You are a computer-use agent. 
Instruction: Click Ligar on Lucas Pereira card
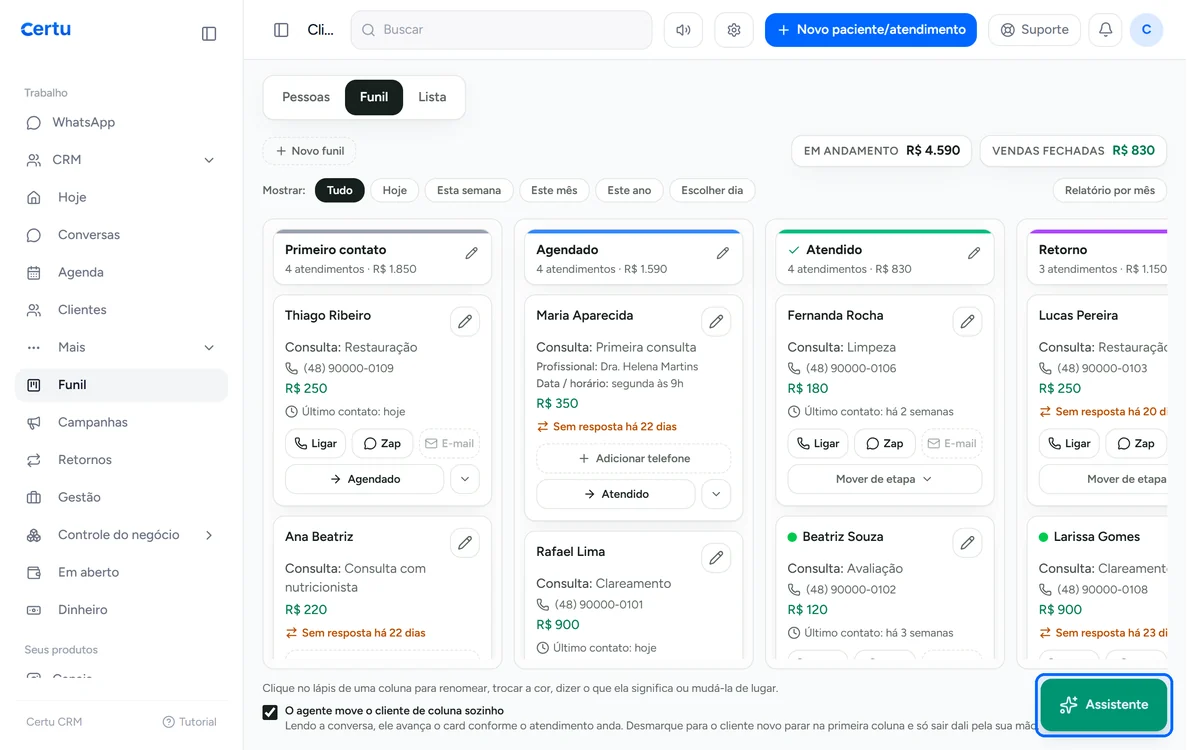click(x=1069, y=443)
